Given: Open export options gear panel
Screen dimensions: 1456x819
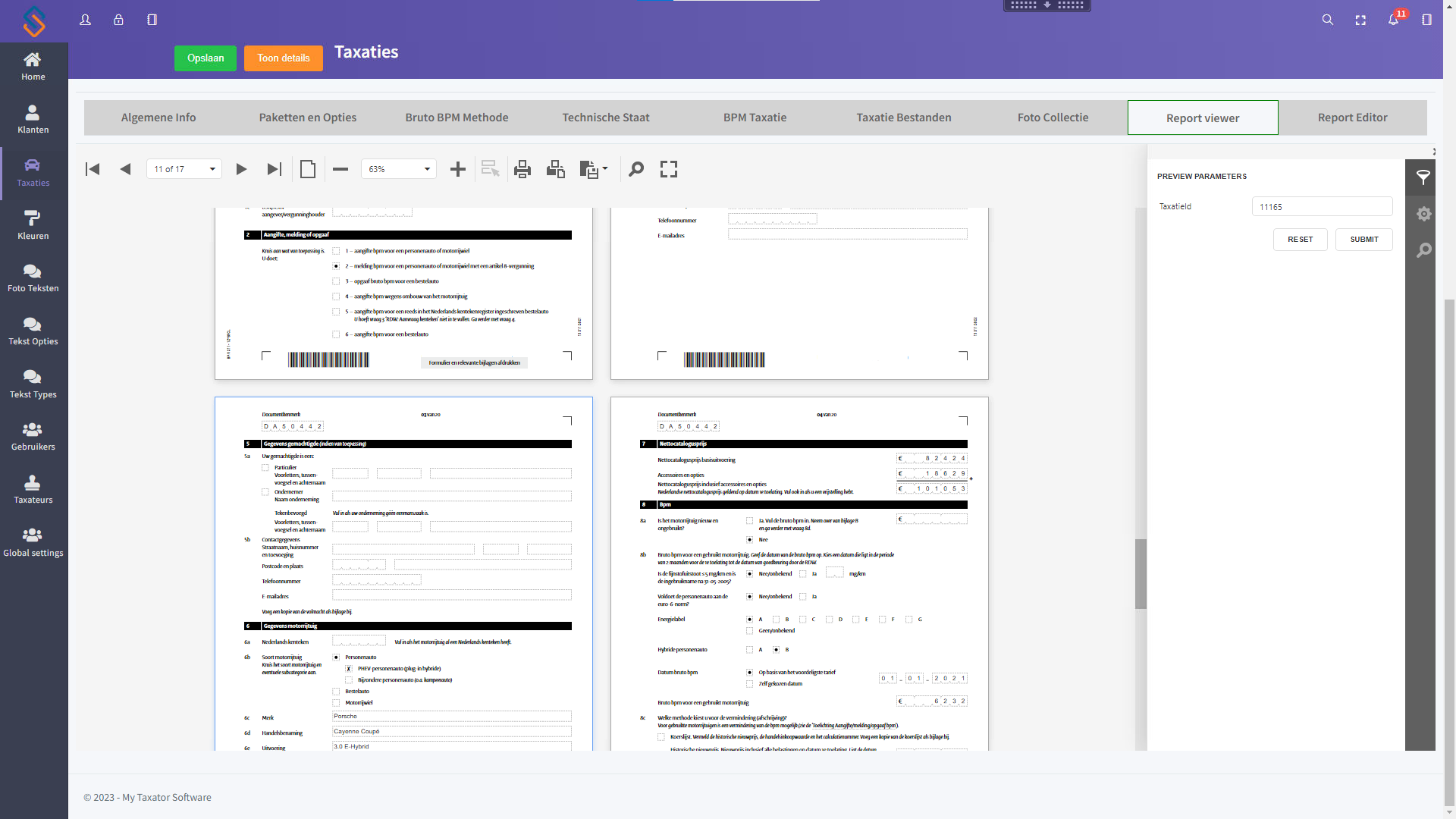Looking at the screenshot, I should (x=1423, y=214).
